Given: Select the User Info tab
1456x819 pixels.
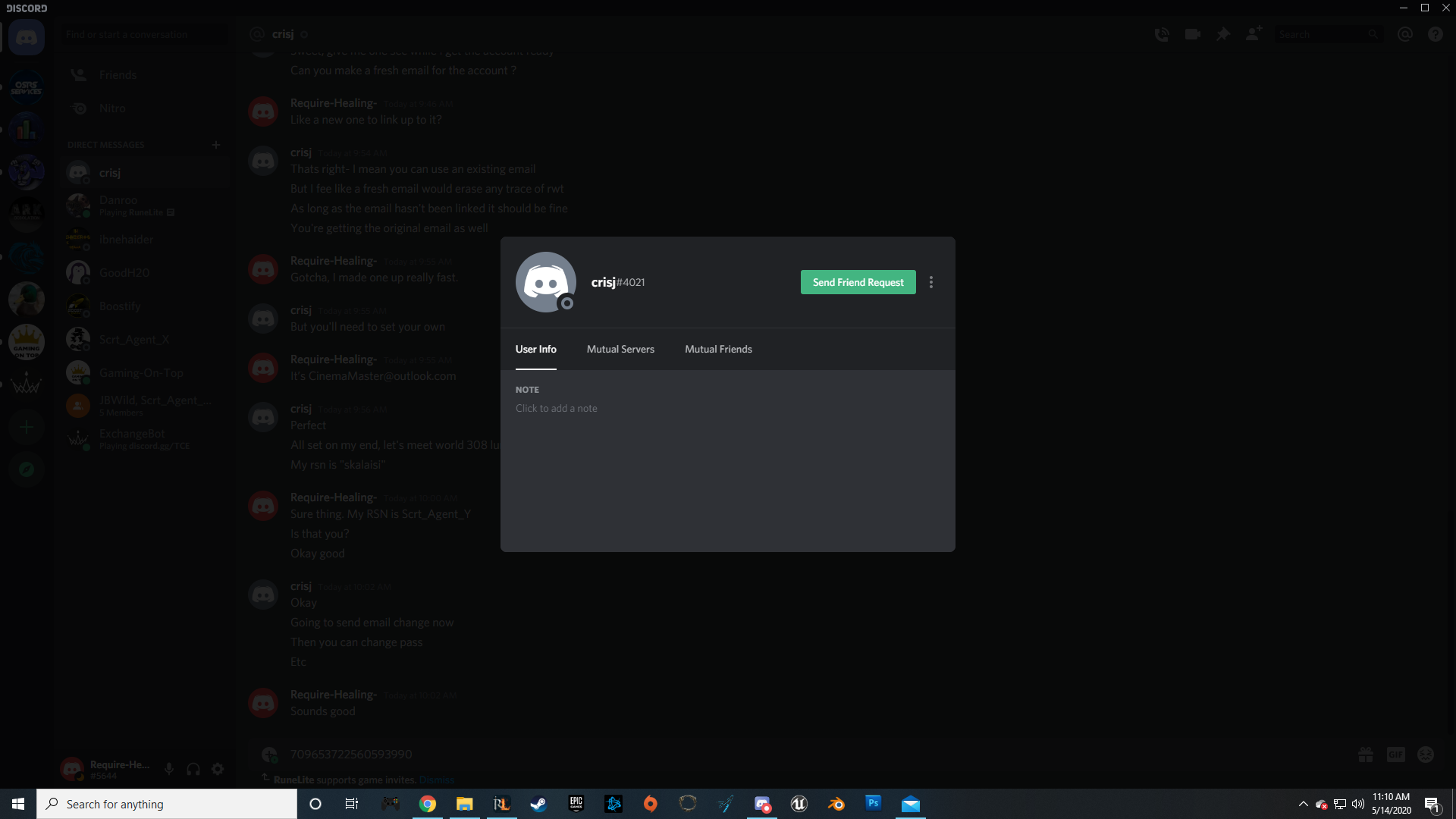Looking at the screenshot, I should 535,349.
